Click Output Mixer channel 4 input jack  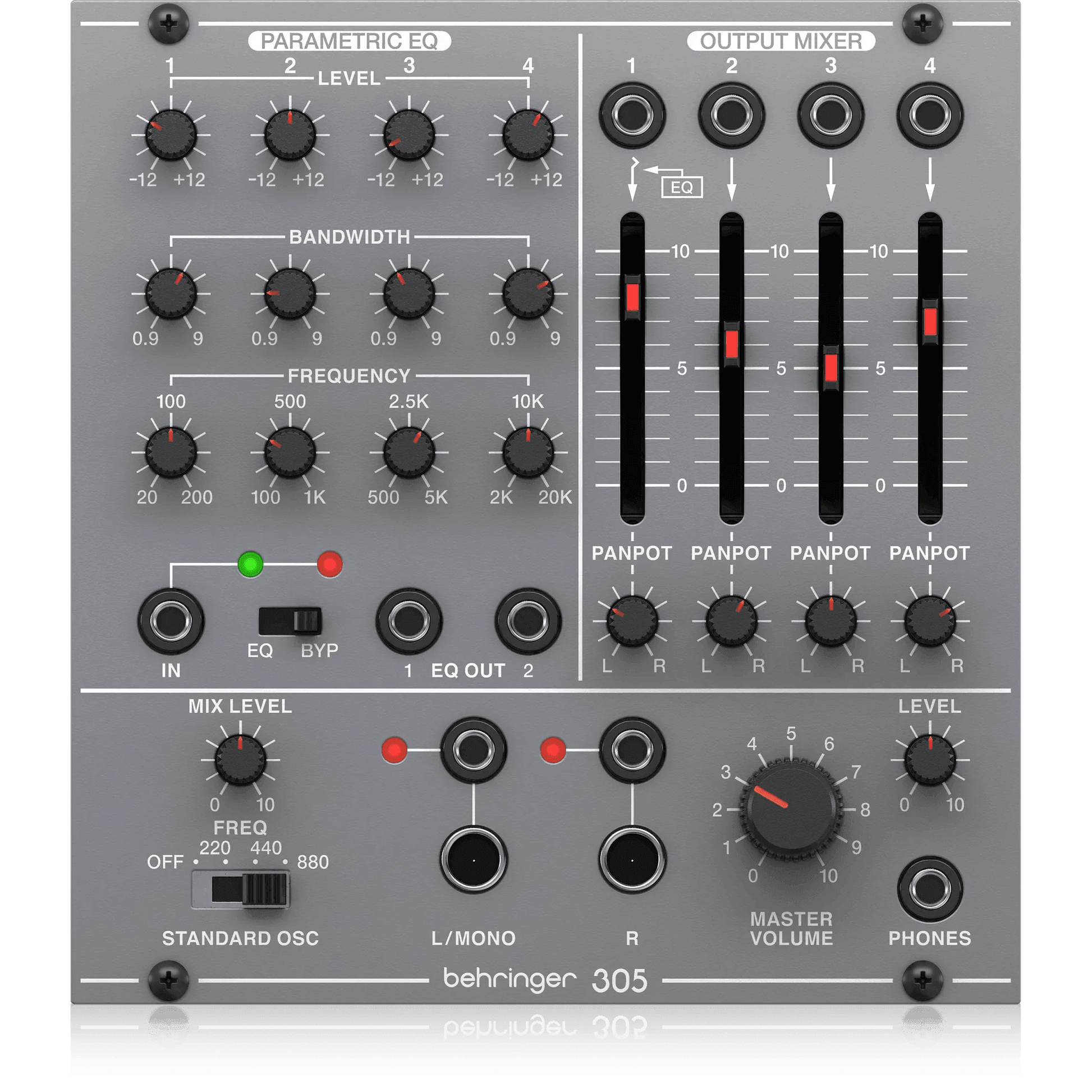930,115
